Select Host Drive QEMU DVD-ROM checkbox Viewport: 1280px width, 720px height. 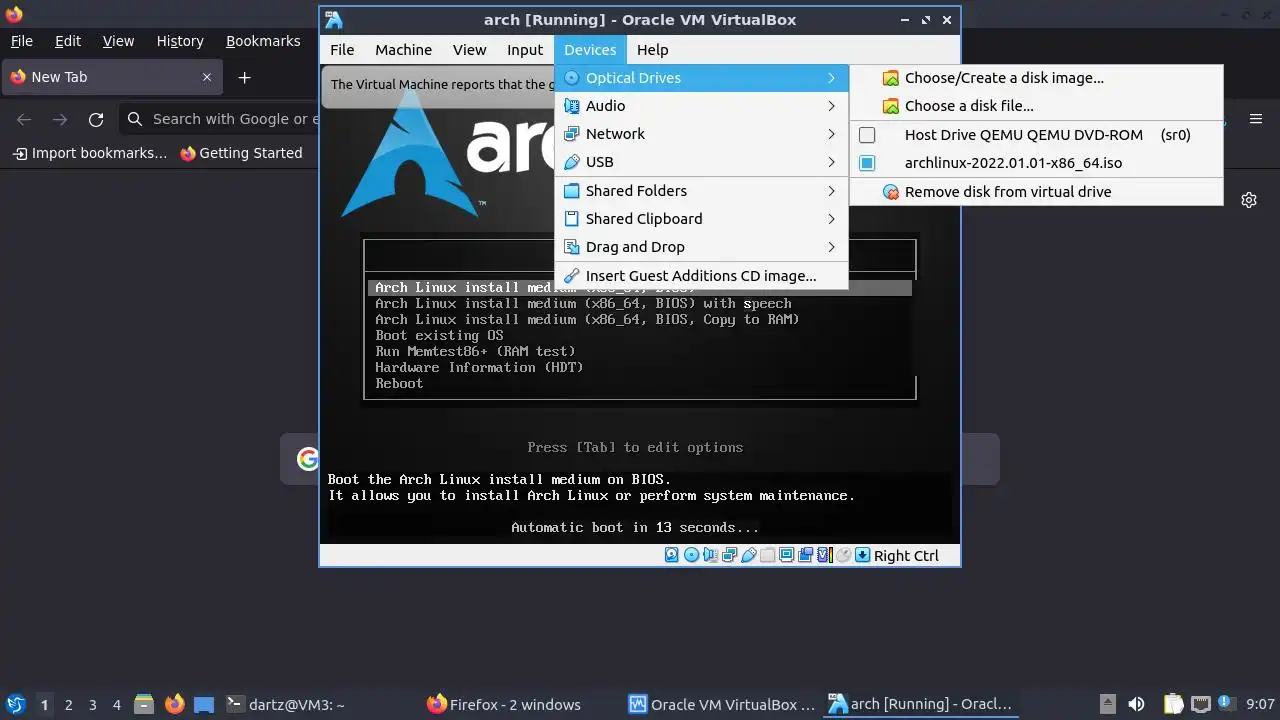pyautogui.click(x=867, y=135)
